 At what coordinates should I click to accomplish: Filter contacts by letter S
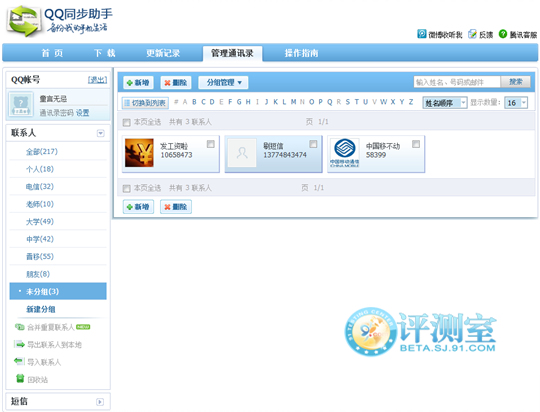348,102
